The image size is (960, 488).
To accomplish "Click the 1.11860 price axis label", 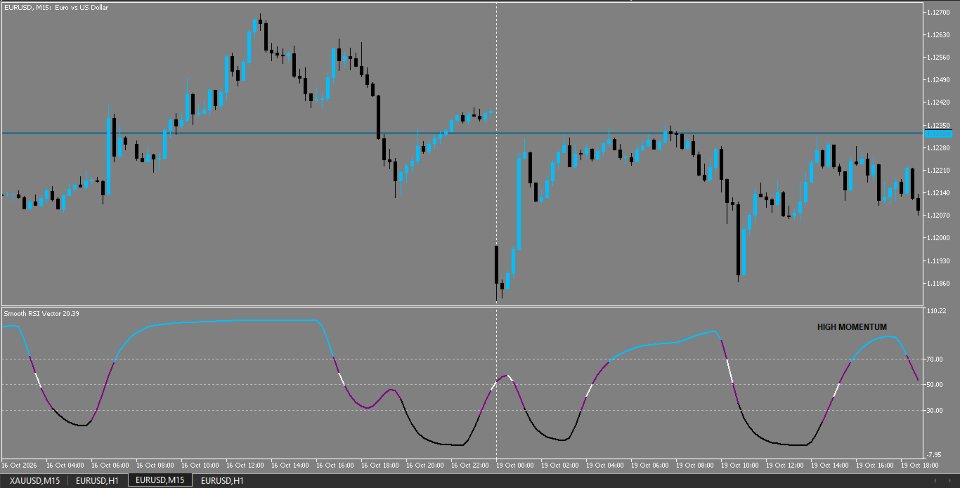I will 939,283.
